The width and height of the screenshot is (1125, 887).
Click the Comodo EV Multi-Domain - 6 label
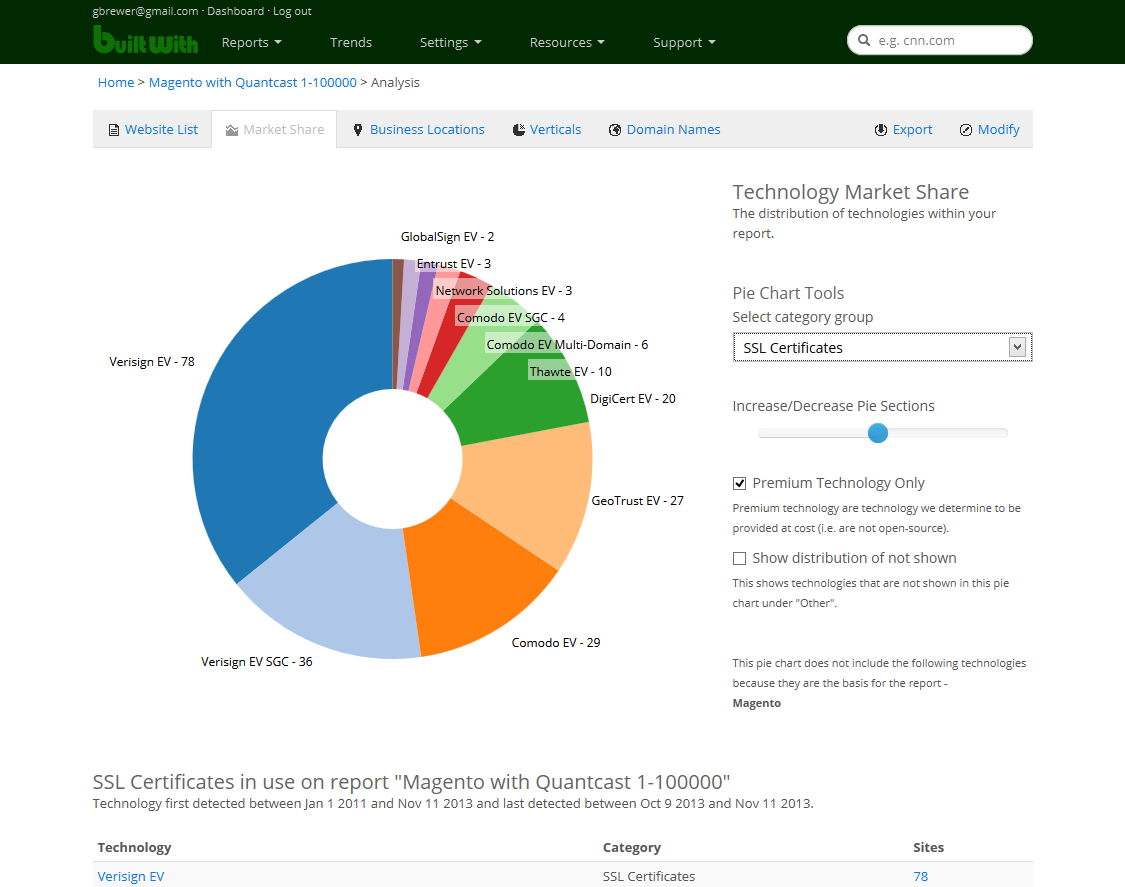(567, 345)
